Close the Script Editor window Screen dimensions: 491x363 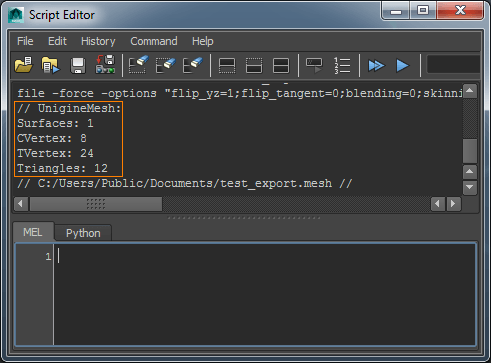point(460,11)
